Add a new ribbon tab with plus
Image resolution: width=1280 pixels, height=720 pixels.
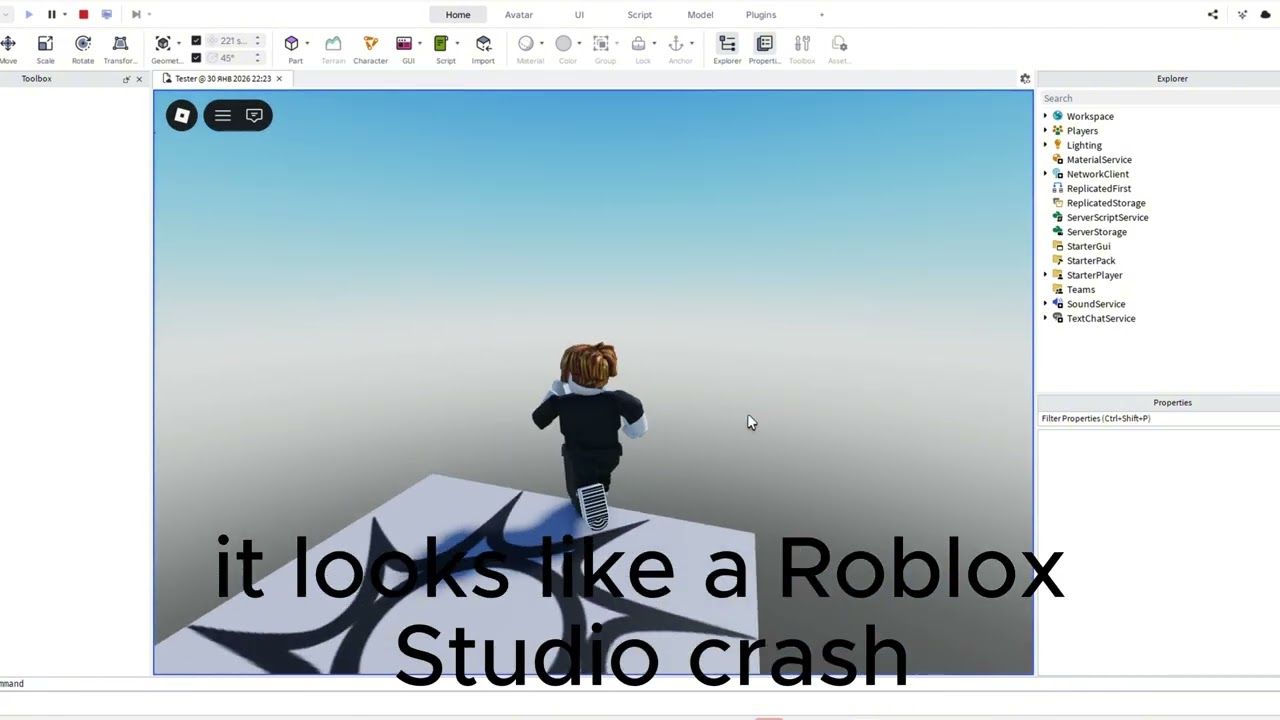[x=822, y=15]
